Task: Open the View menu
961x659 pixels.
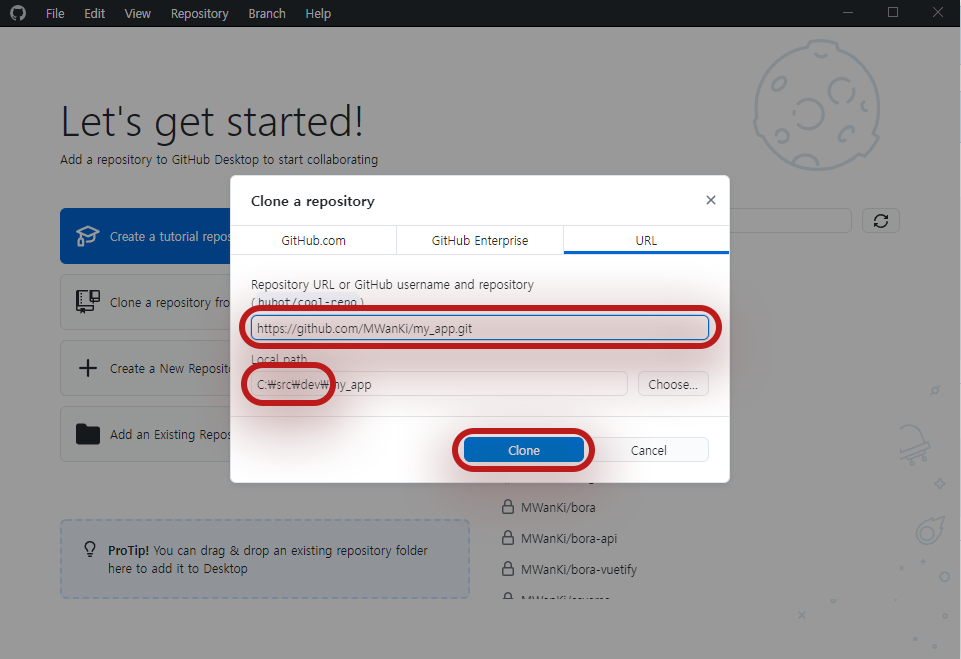Action: pyautogui.click(x=137, y=13)
